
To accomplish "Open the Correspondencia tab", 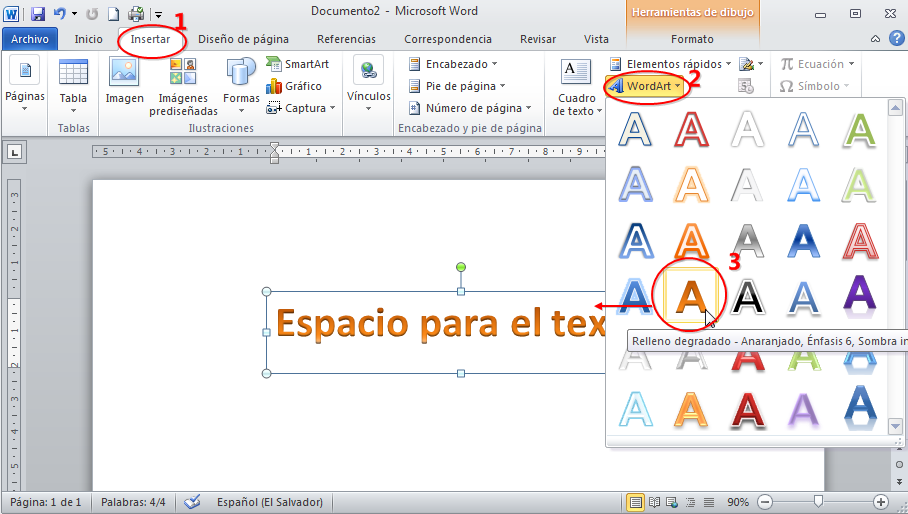I will (448, 39).
